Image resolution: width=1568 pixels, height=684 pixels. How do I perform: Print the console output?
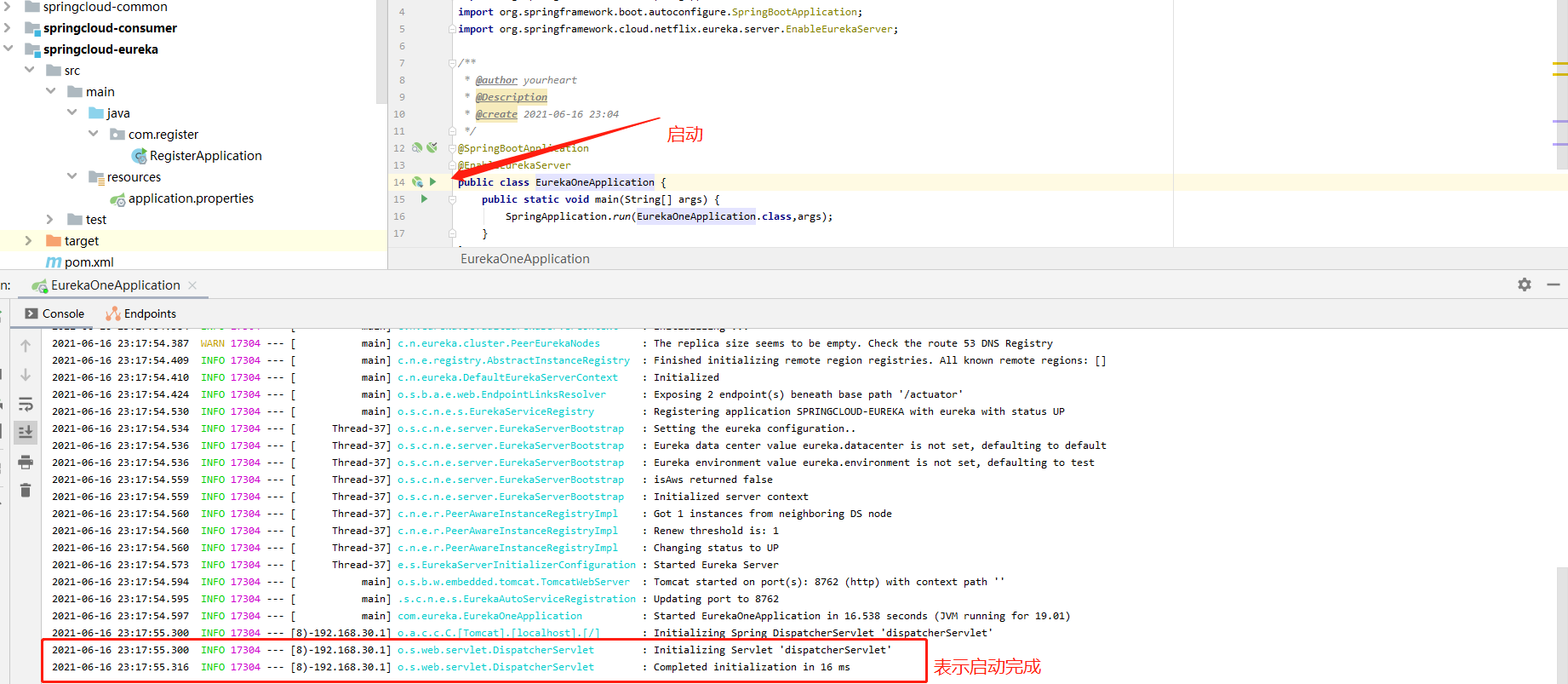pyautogui.click(x=26, y=462)
